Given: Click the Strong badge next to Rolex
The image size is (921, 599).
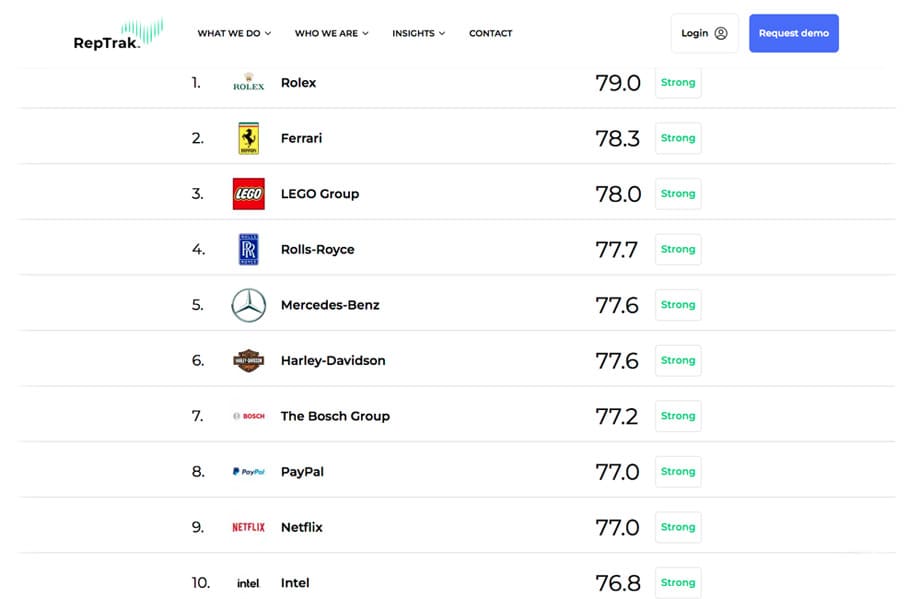Looking at the screenshot, I should tap(678, 83).
